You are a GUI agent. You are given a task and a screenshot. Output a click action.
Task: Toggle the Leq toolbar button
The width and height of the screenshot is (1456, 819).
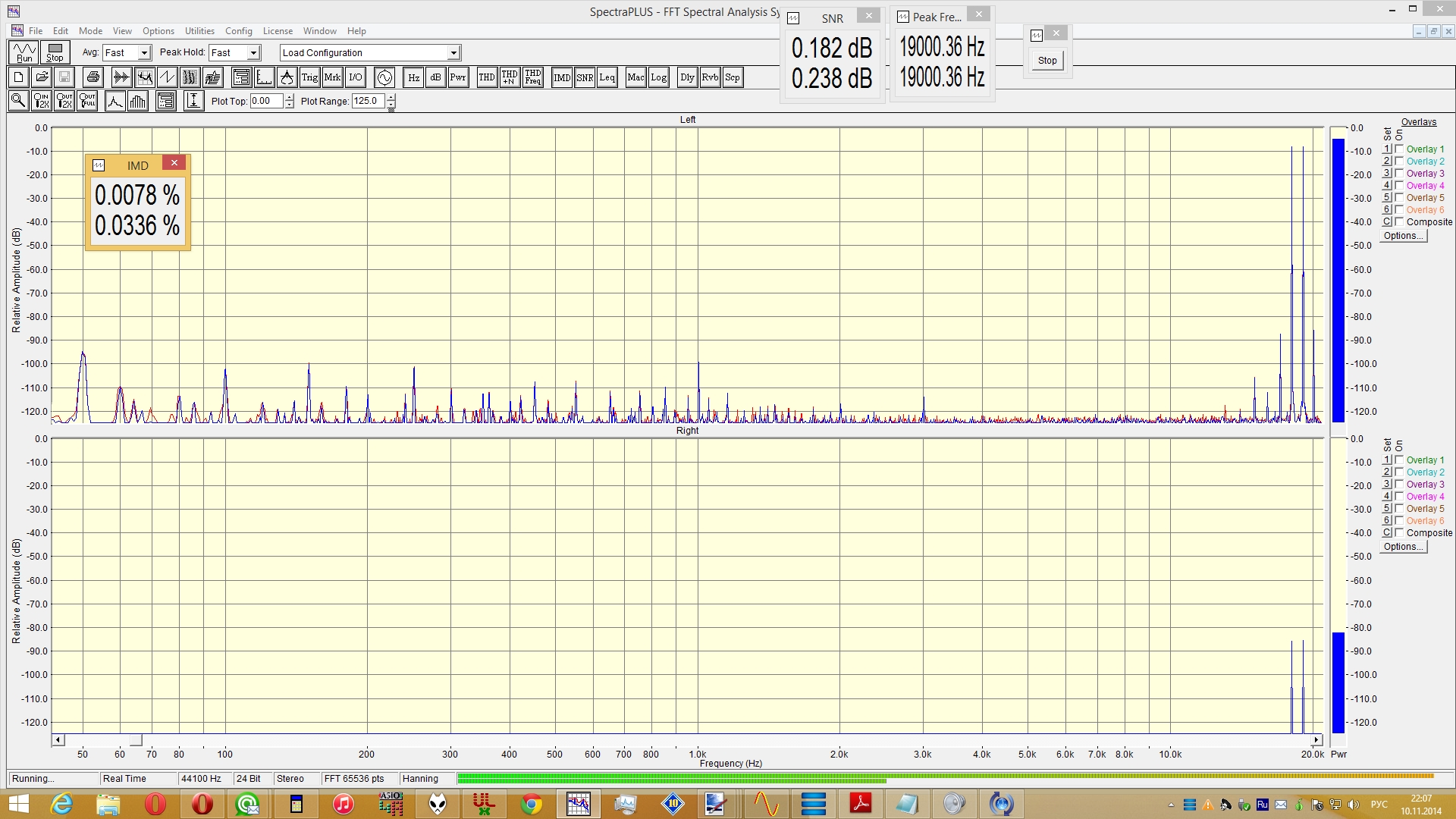(x=607, y=77)
